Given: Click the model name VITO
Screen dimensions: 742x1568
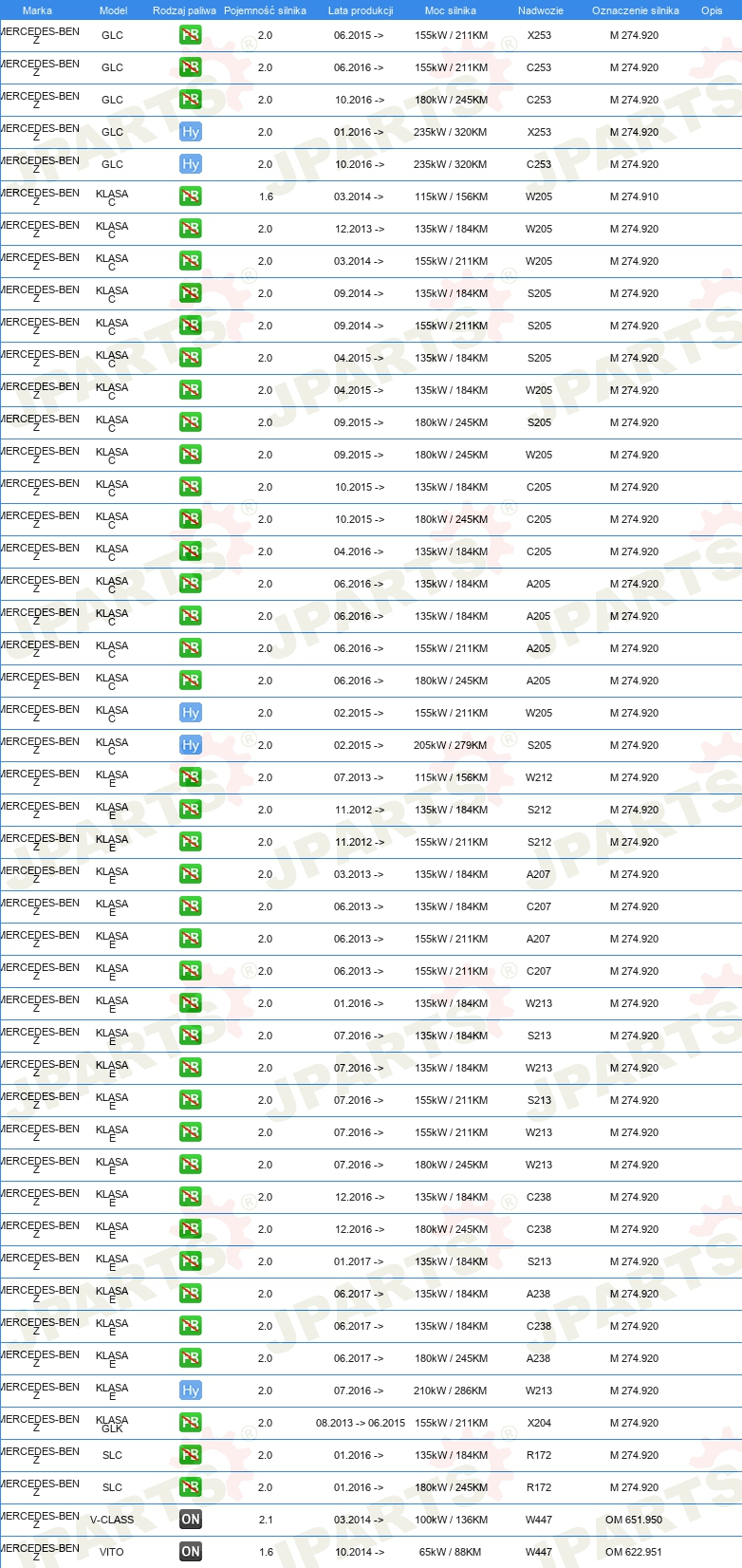Looking at the screenshot, I should point(112,1553).
